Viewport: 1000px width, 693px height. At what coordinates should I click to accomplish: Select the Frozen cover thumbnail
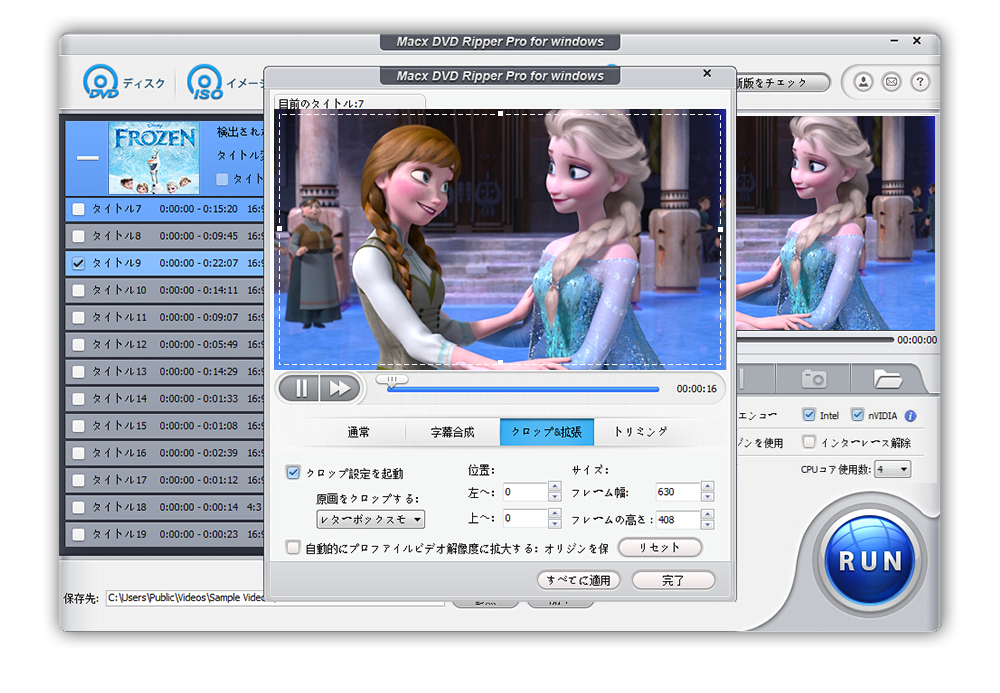click(x=154, y=157)
